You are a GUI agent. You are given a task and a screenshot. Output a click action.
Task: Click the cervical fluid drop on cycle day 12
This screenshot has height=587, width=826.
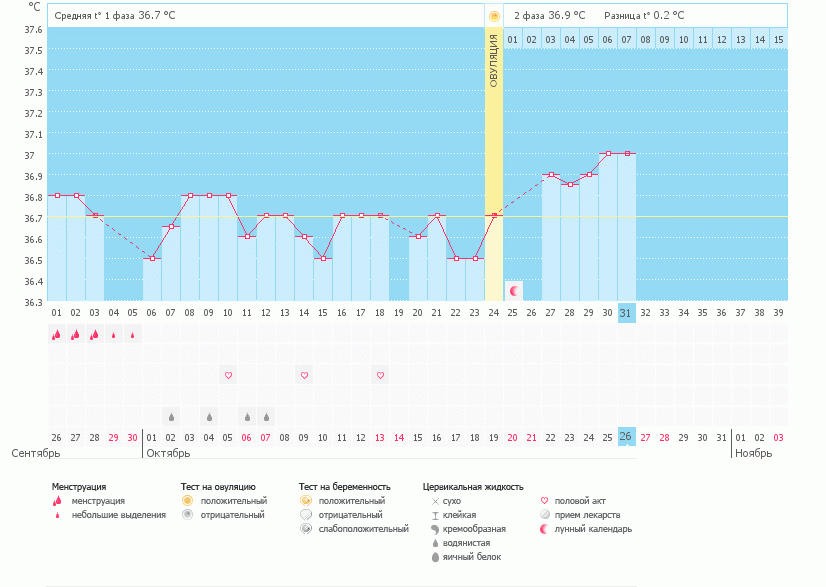pyautogui.click(x=266, y=416)
